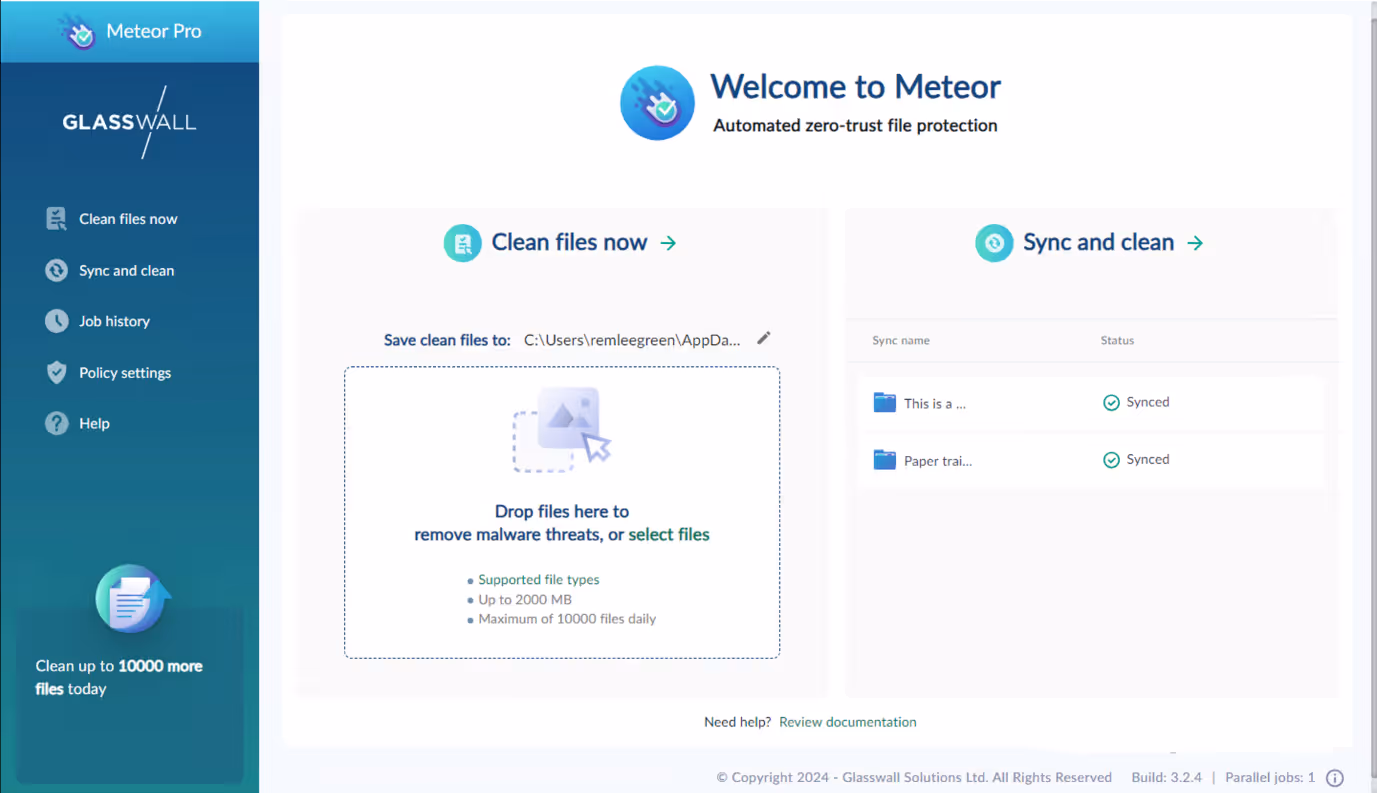1377x793 pixels.
Task: Click the Help question mark icon
Action: point(57,423)
